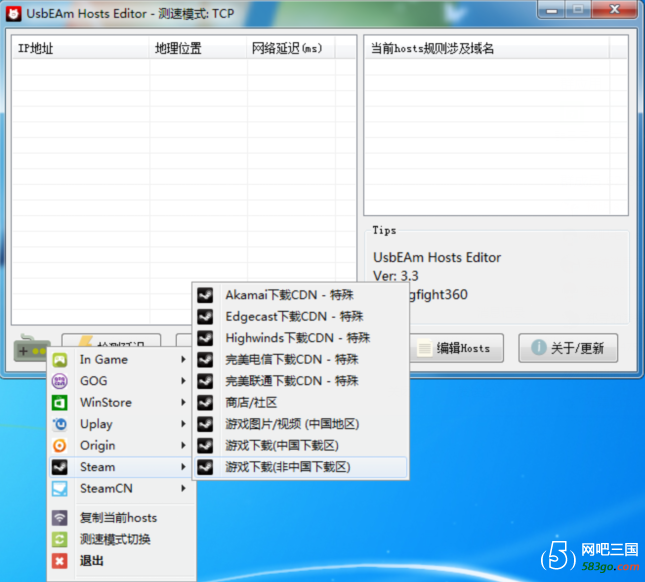Expand the In Game submenu arrow
This screenshot has width=645, height=582.
point(183,359)
